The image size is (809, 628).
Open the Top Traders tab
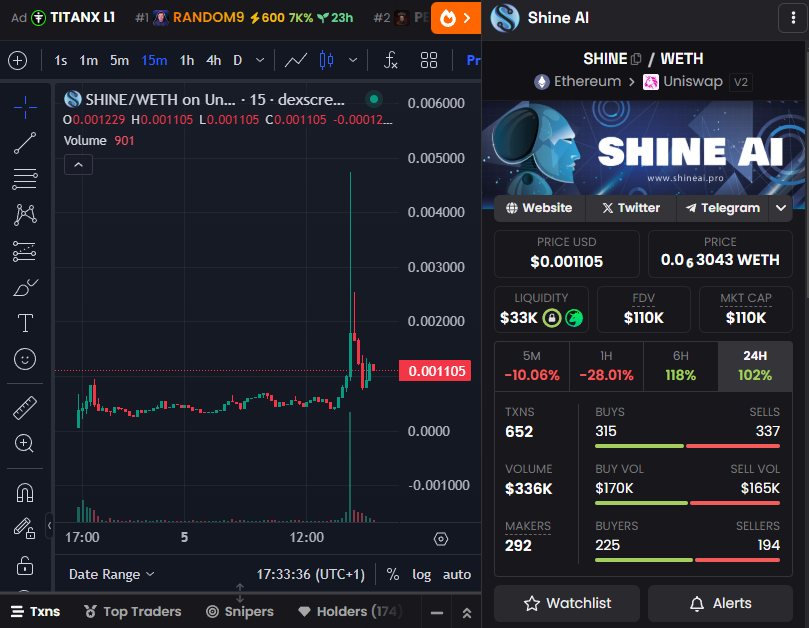[133, 611]
